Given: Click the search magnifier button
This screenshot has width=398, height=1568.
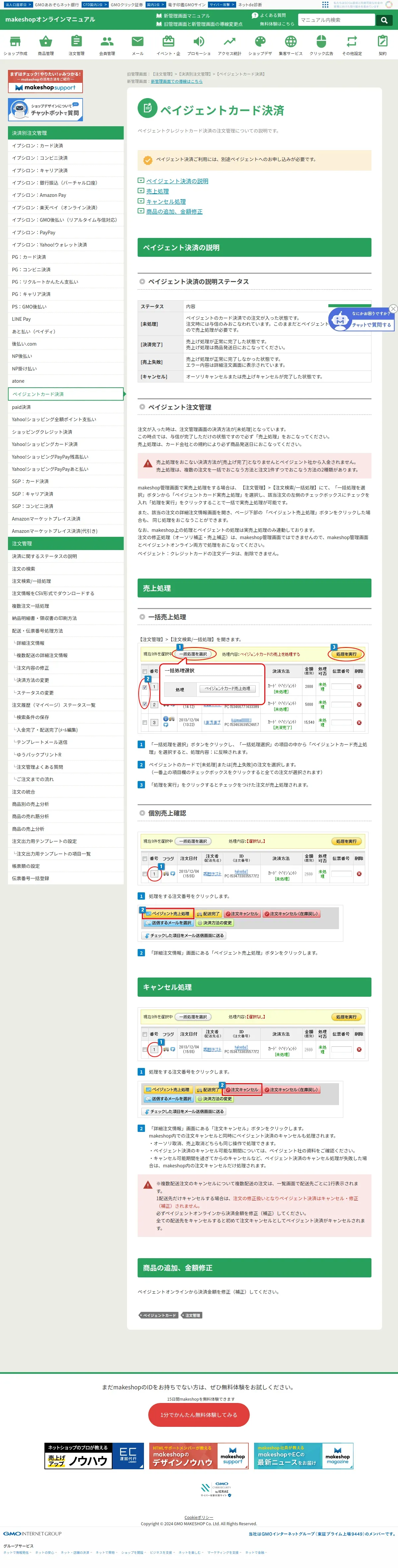Looking at the screenshot, I should 384,20.
